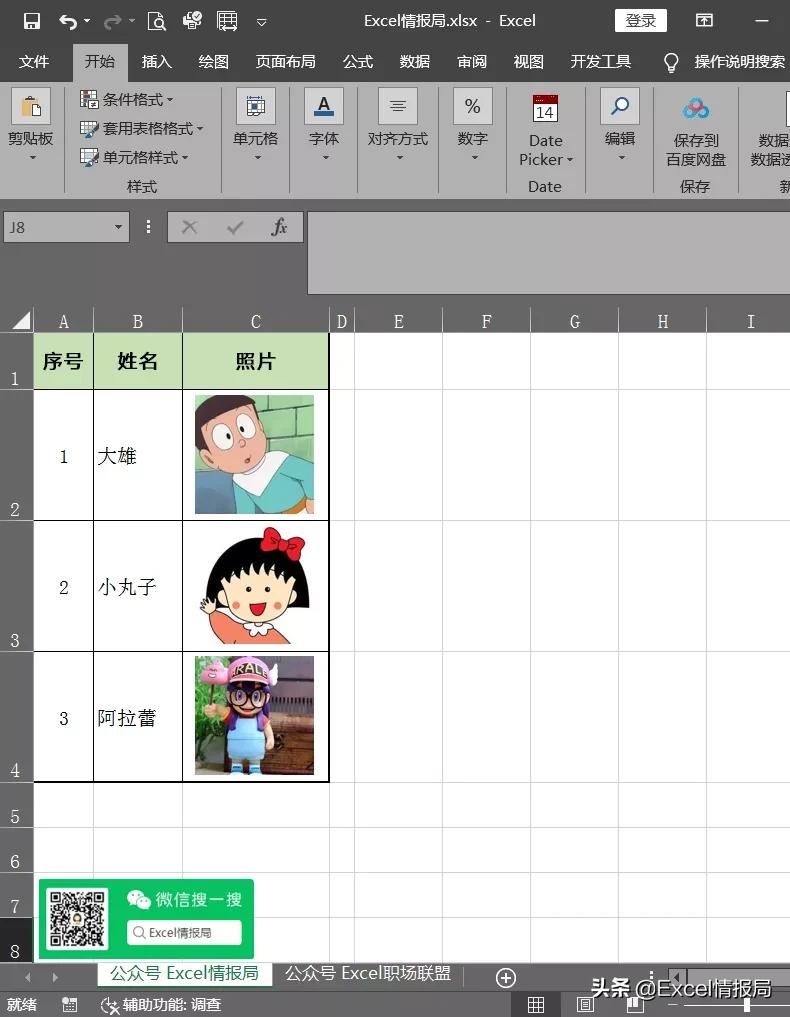Click the 姓名 header cell
790x1017 pixels.
138,361
